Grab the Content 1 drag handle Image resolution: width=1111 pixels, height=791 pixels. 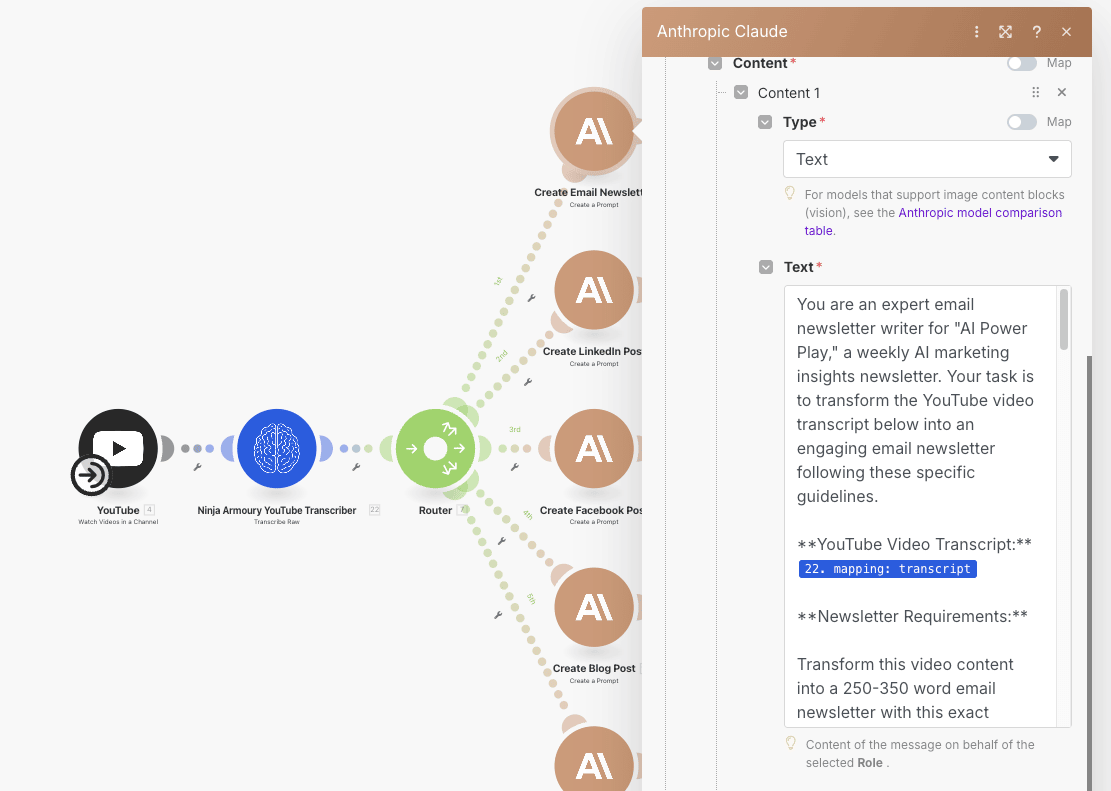[x=1036, y=92]
